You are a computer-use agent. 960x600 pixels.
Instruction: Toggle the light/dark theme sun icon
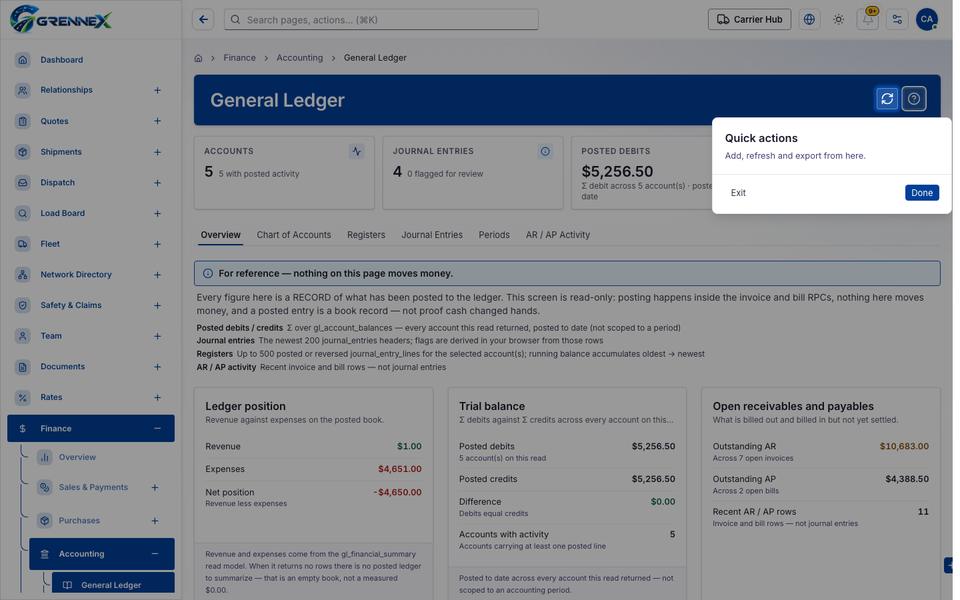[838, 20]
